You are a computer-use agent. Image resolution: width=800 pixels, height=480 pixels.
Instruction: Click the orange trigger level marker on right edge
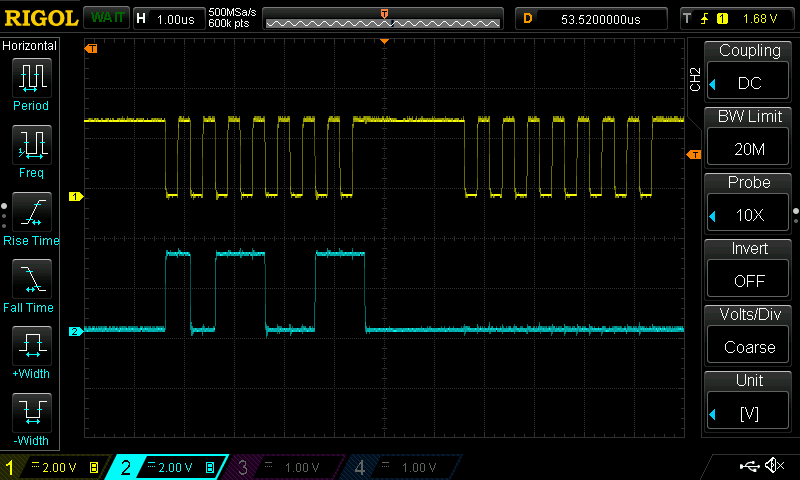pos(694,155)
